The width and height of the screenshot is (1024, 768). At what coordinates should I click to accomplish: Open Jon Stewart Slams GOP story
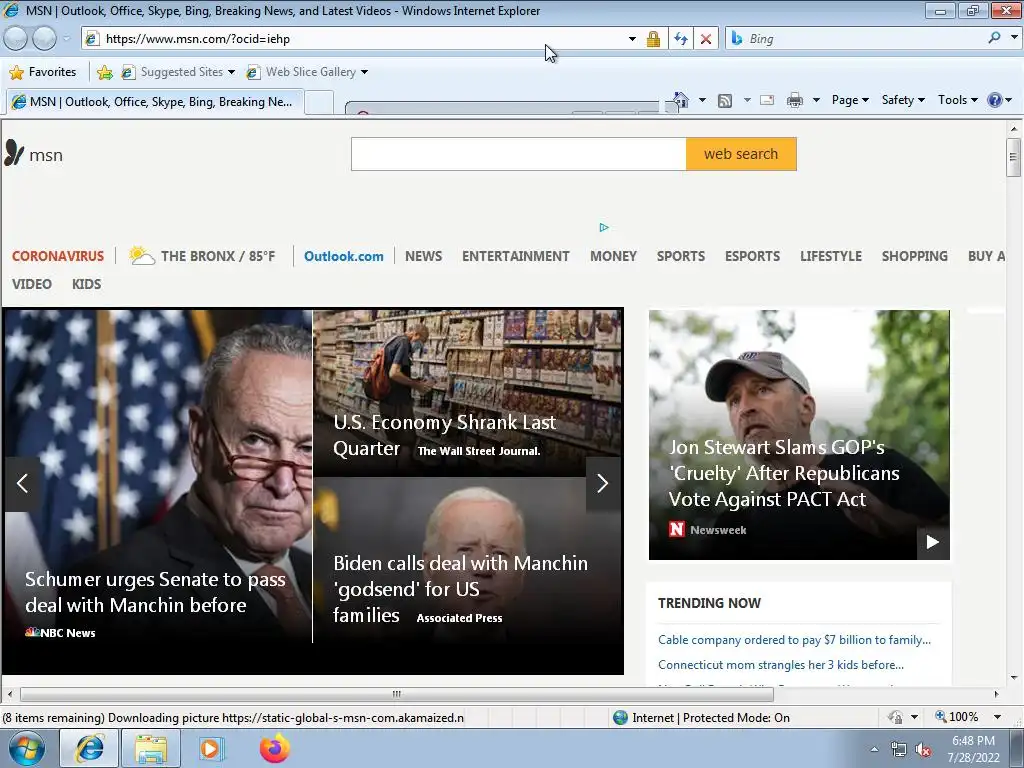[x=784, y=473]
